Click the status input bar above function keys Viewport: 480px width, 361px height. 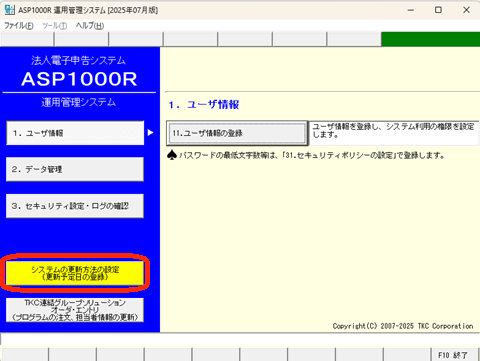[x=240, y=339]
